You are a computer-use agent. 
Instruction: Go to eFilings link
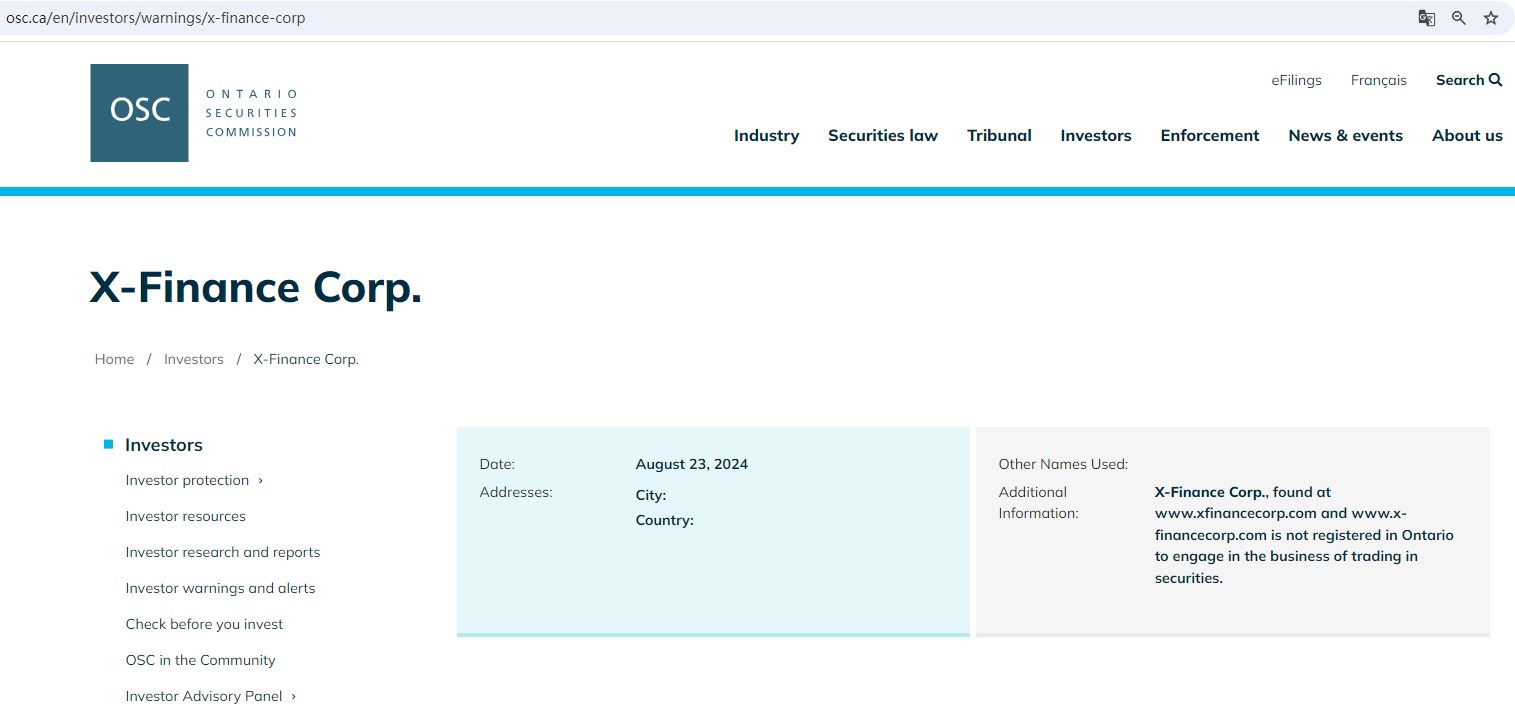pos(1297,80)
